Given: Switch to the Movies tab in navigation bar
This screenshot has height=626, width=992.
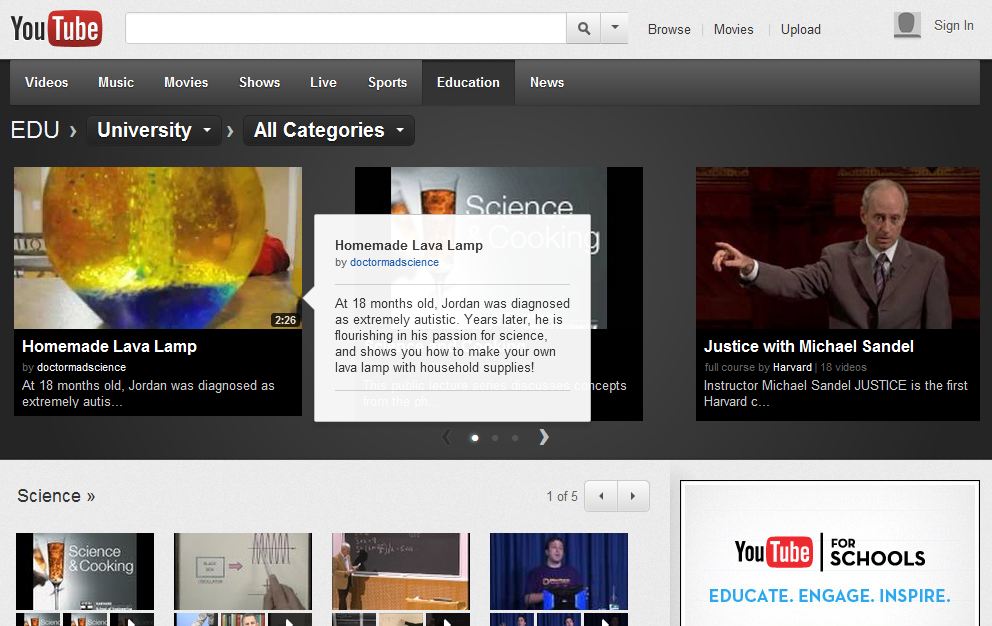Looking at the screenshot, I should [186, 82].
